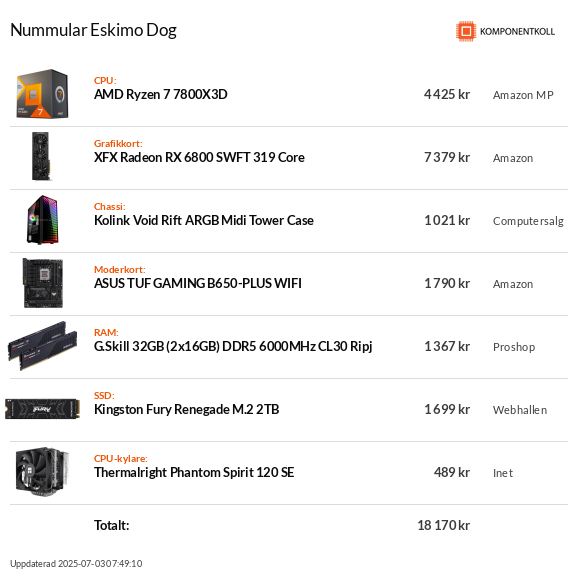Open the AMD Ryzen 7 7800X3D box image
The width and height of the screenshot is (577, 577).
[x=42, y=94]
